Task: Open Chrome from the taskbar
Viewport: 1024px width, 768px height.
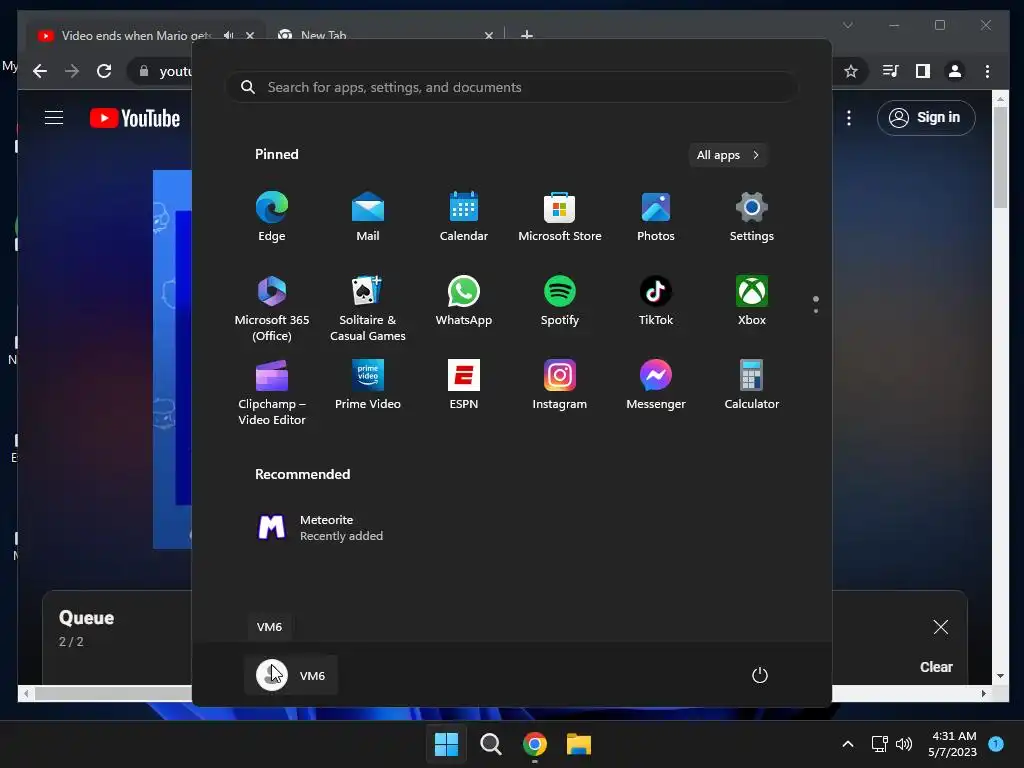Action: pyautogui.click(x=534, y=744)
